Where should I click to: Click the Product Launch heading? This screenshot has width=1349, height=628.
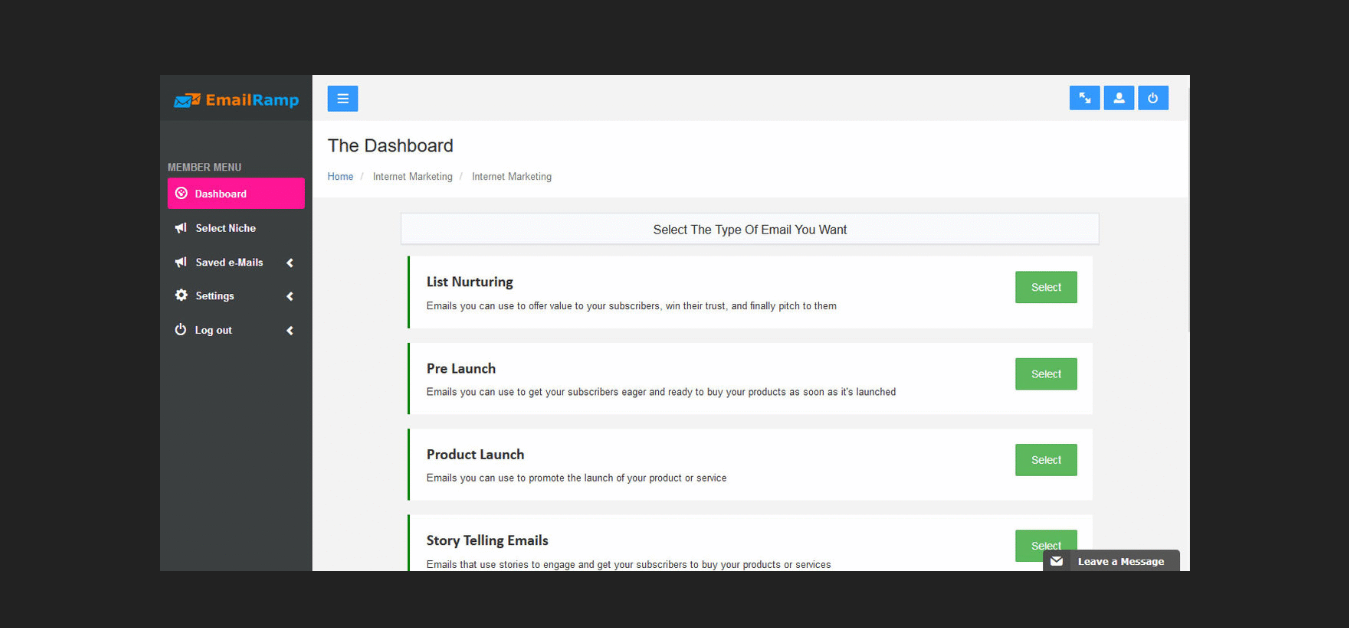(x=475, y=454)
